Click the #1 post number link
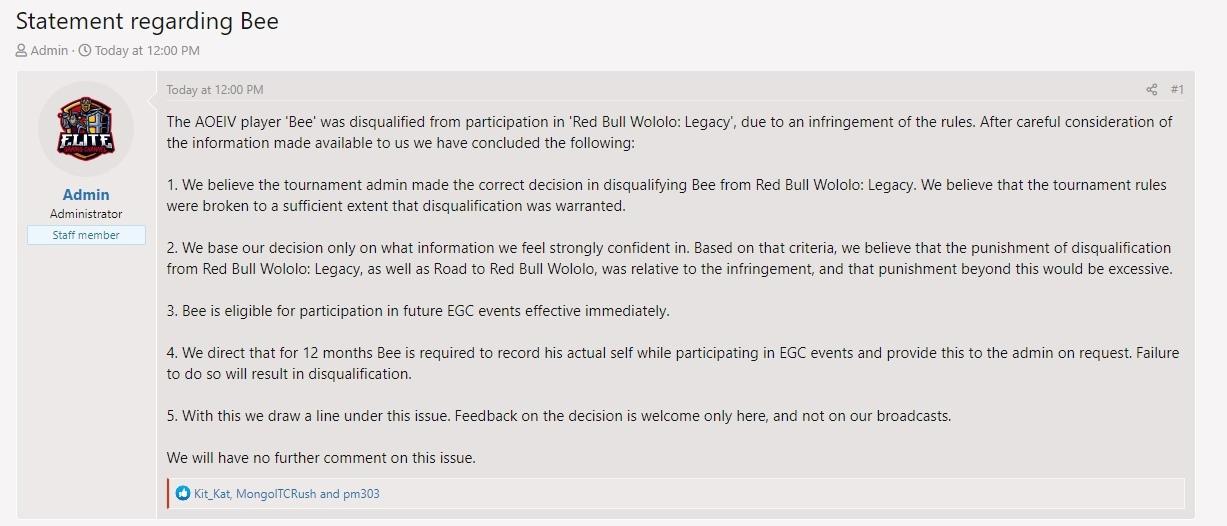 click(x=1177, y=90)
